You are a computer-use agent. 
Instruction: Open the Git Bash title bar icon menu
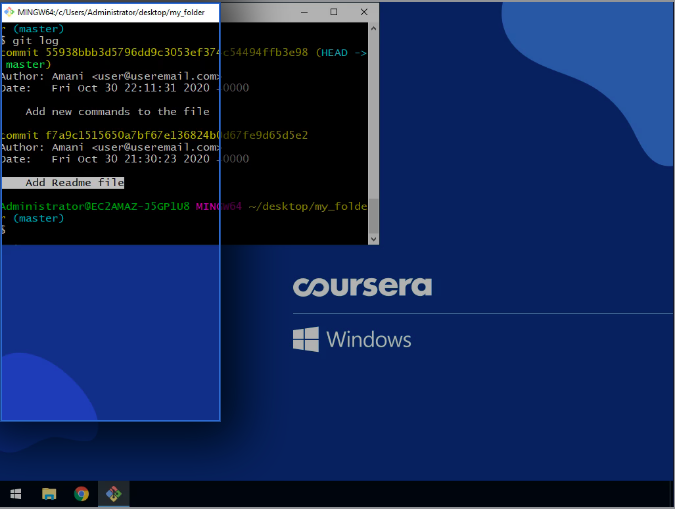pyautogui.click(x=9, y=12)
